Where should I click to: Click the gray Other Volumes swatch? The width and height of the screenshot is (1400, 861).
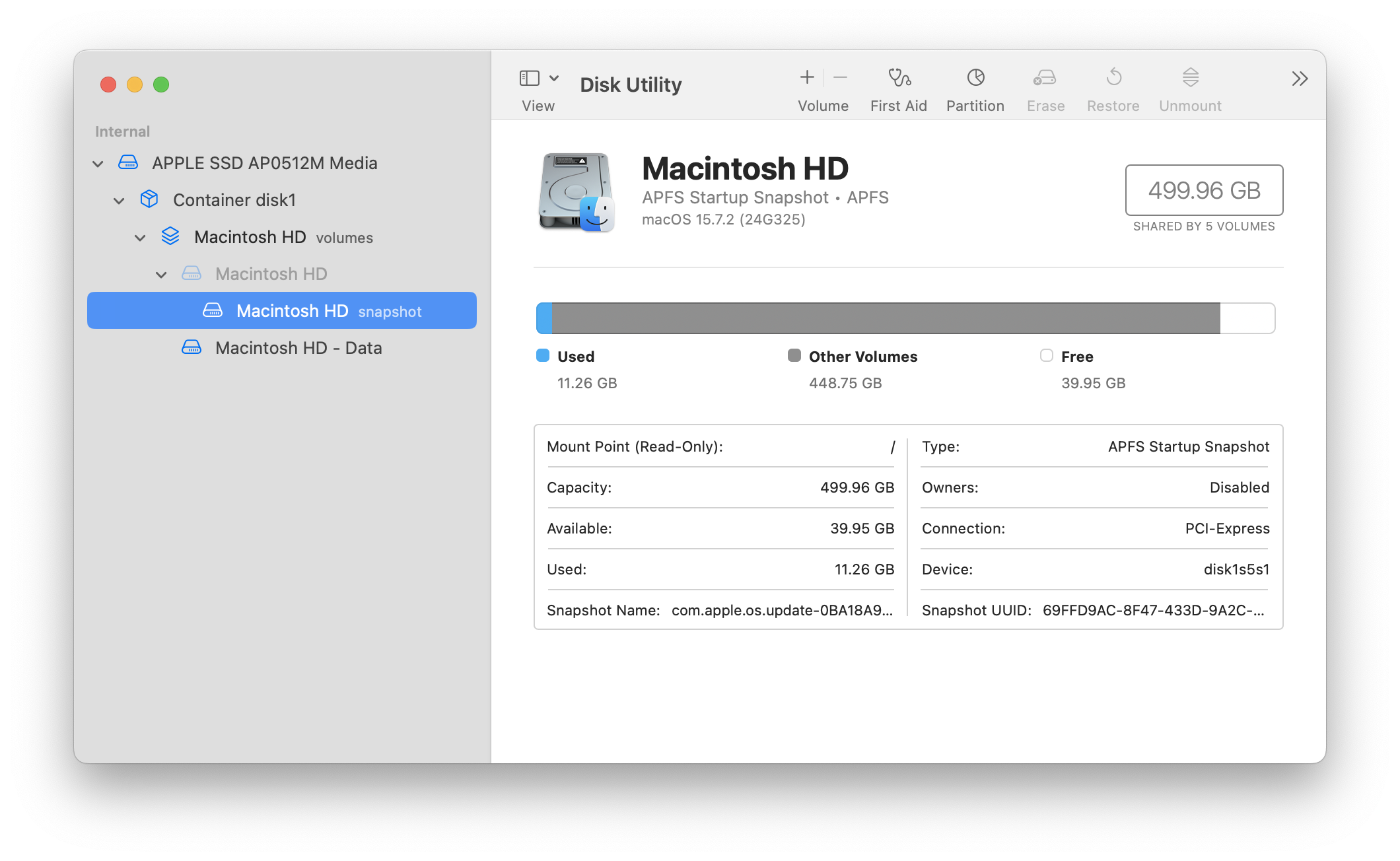point(794,356)
